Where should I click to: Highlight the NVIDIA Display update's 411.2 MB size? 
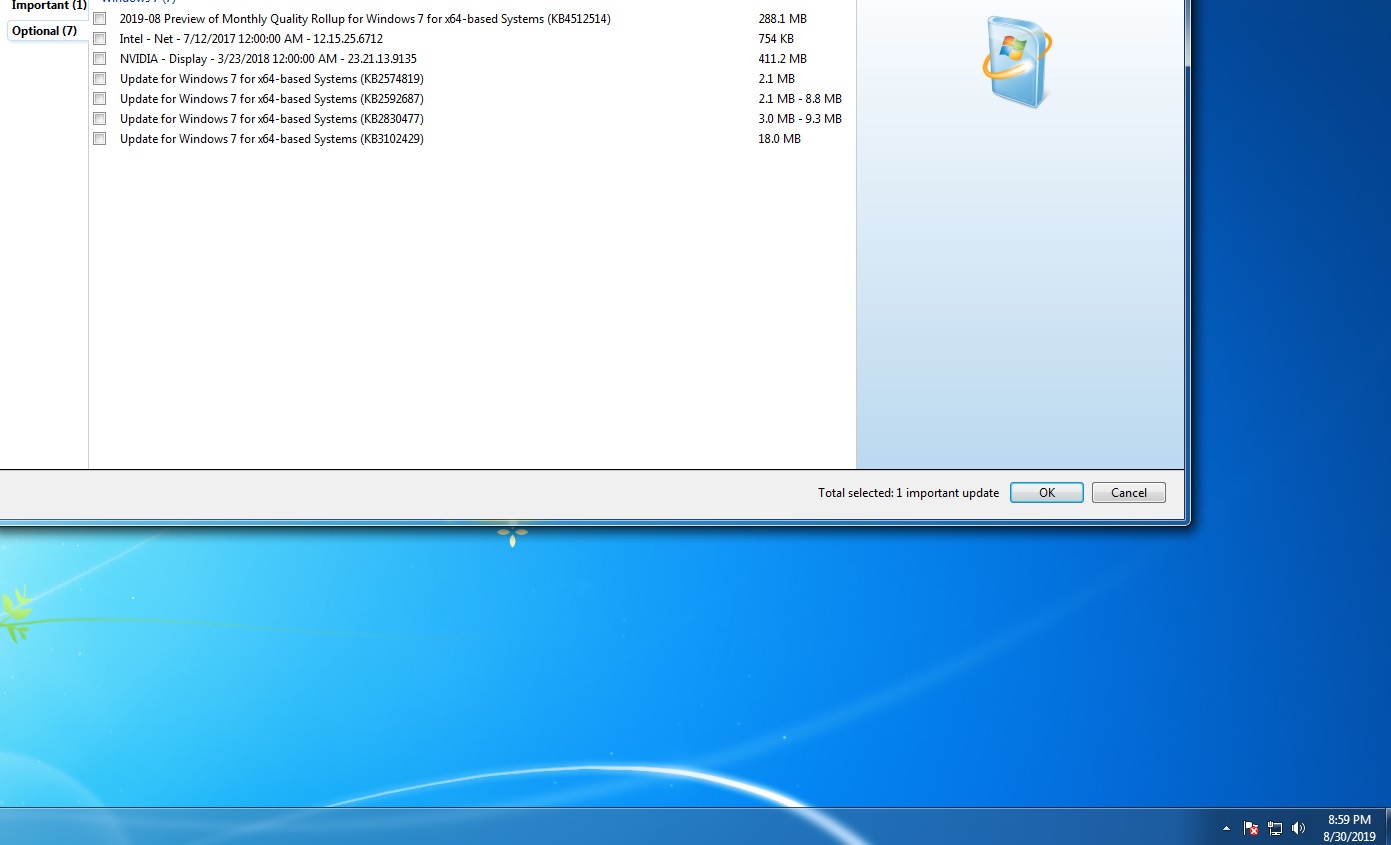click(782, 59)
